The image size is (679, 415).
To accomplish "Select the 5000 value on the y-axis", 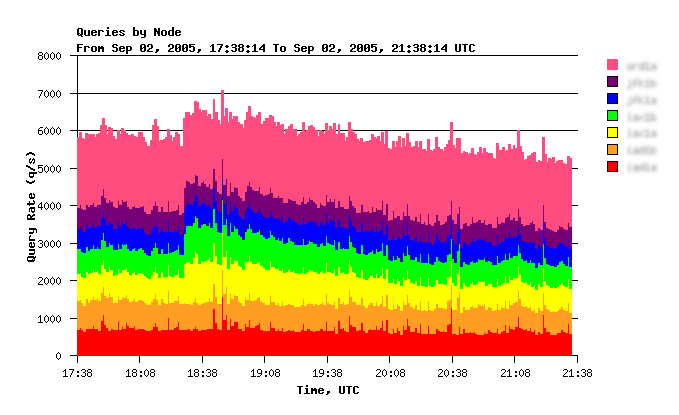I will 51,169.
